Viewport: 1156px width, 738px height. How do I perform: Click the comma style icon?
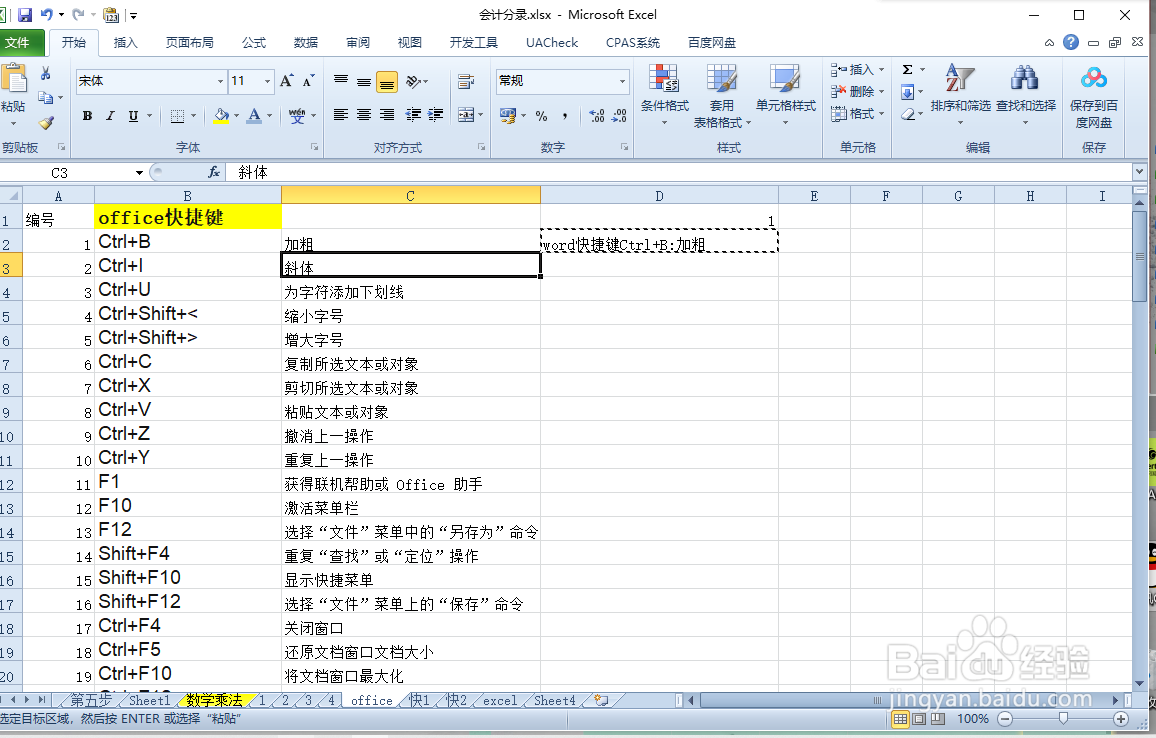click(565, 116)
